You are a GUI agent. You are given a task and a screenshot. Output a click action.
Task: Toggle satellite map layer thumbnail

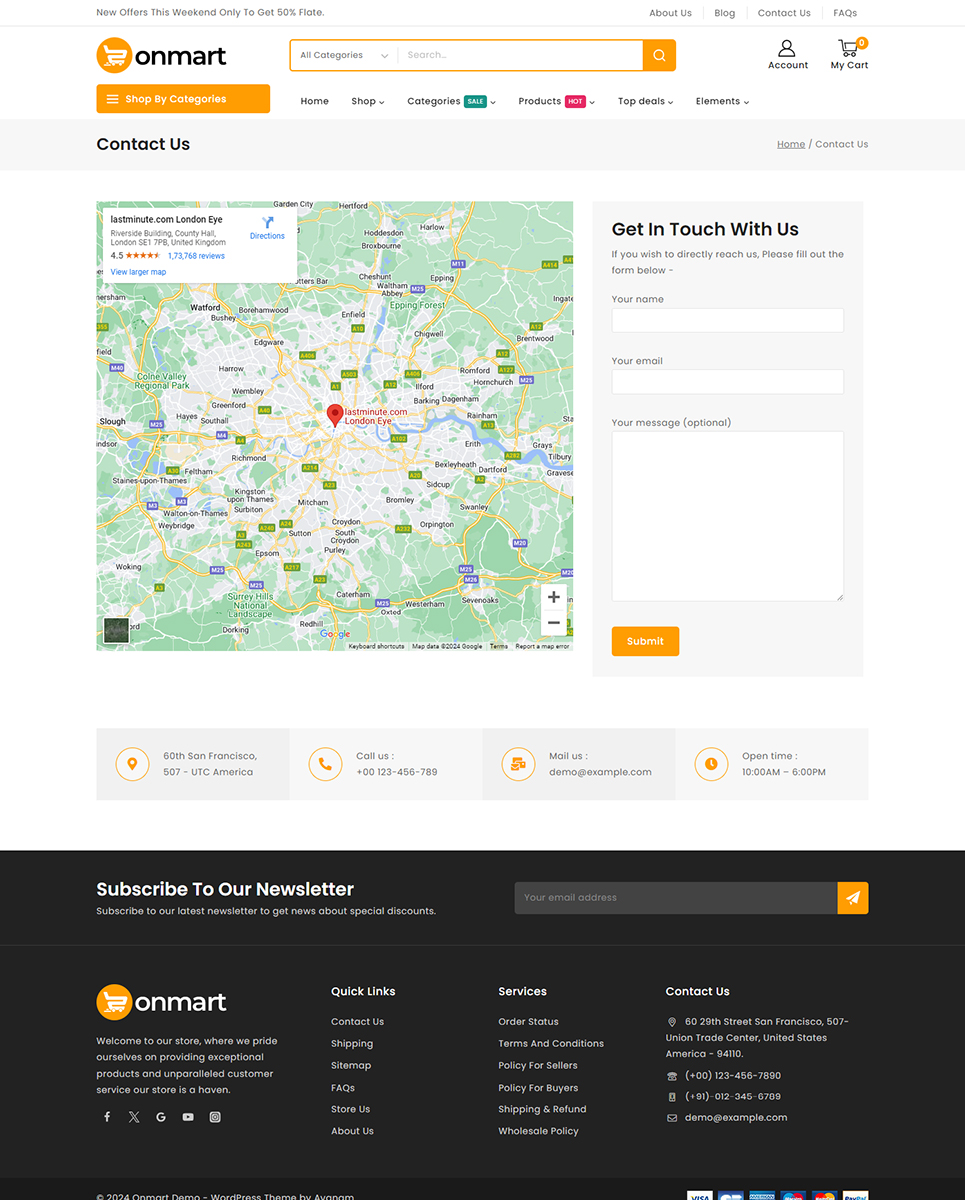(x=116, y=630)
